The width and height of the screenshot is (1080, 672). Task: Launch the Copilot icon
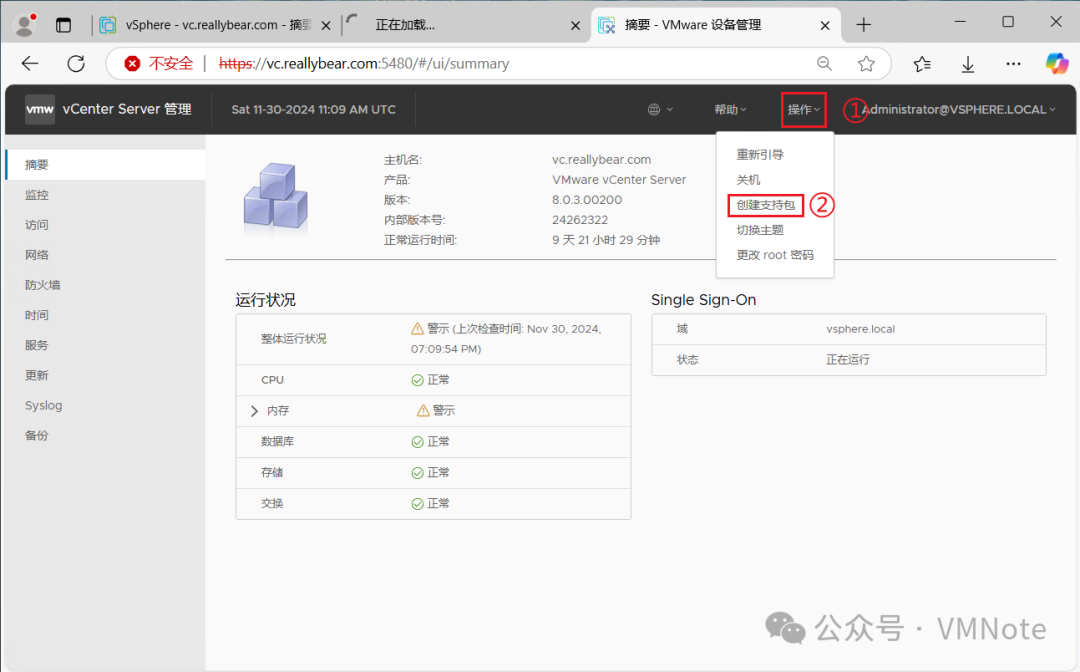pos(1057,64)
